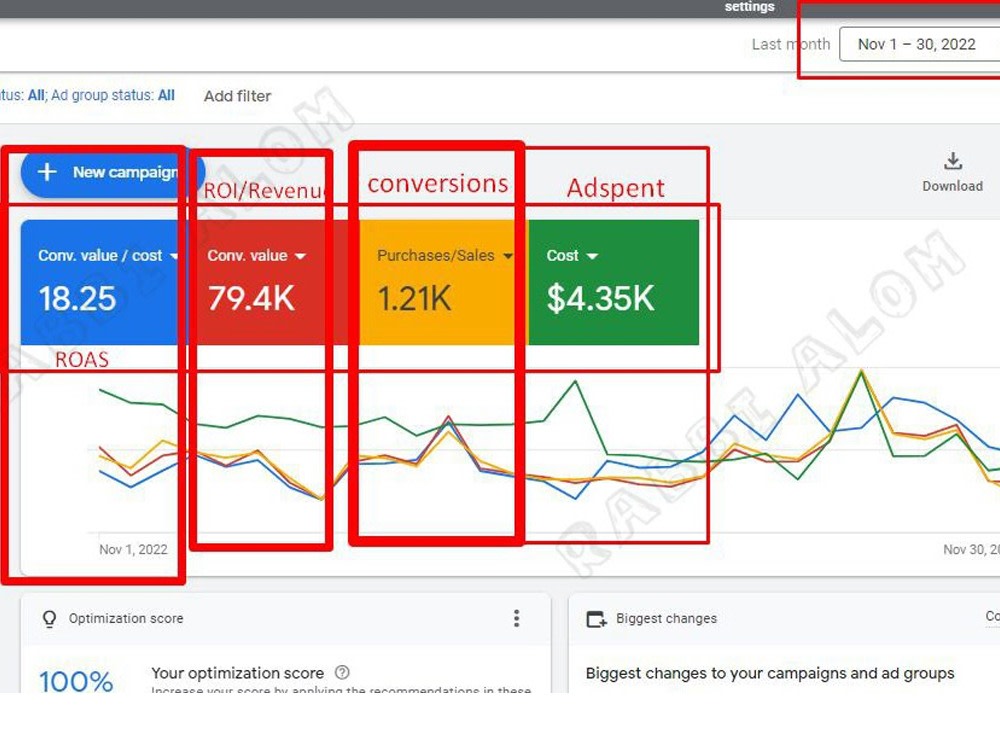Click the Biggest changes heading
The width and height of the screenshot is (1000, 750).
pos(666,619)
